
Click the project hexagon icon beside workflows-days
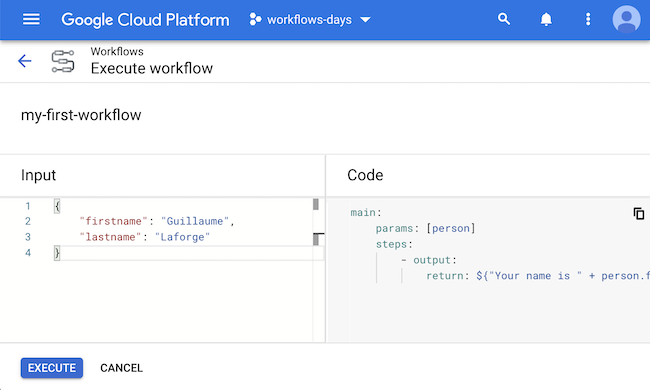click(255, 19)
